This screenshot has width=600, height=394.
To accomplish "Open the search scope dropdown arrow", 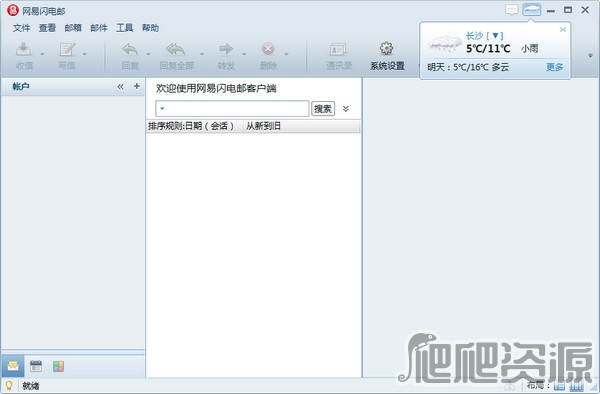I will coord(162,109).
